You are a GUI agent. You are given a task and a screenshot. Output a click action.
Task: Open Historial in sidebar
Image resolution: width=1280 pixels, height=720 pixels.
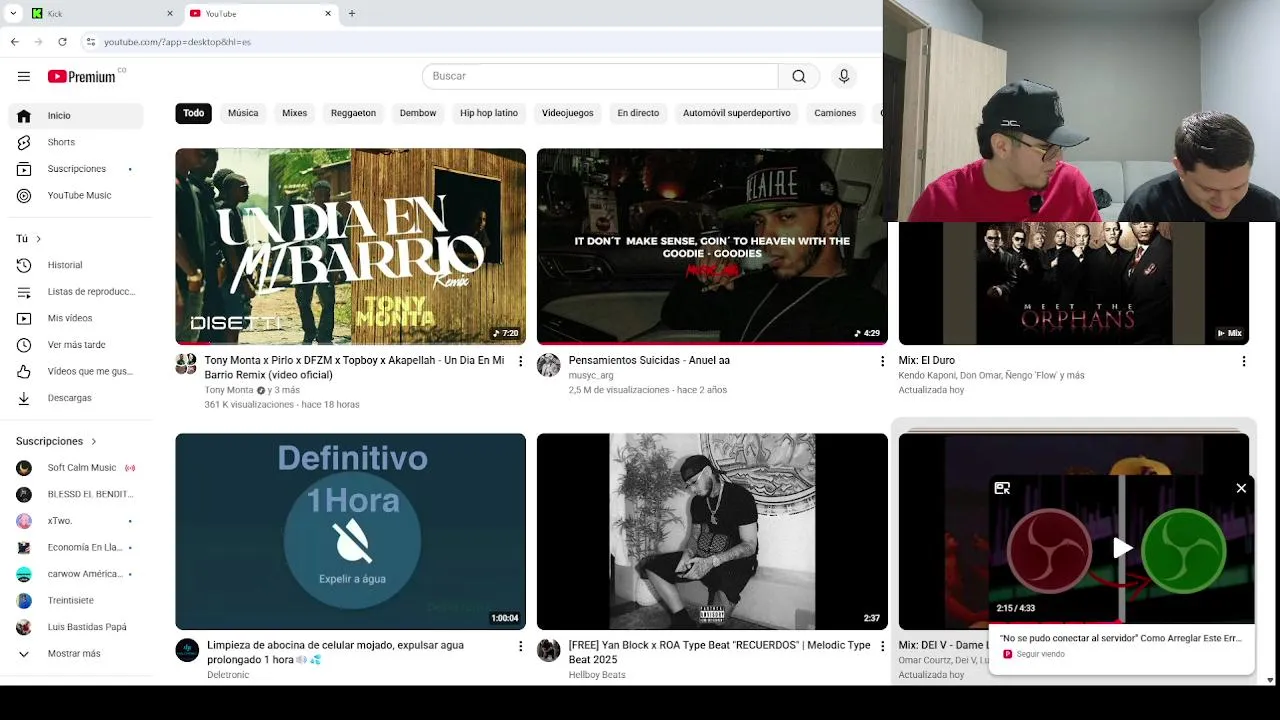pyautogui.click(x=76, y=265)
